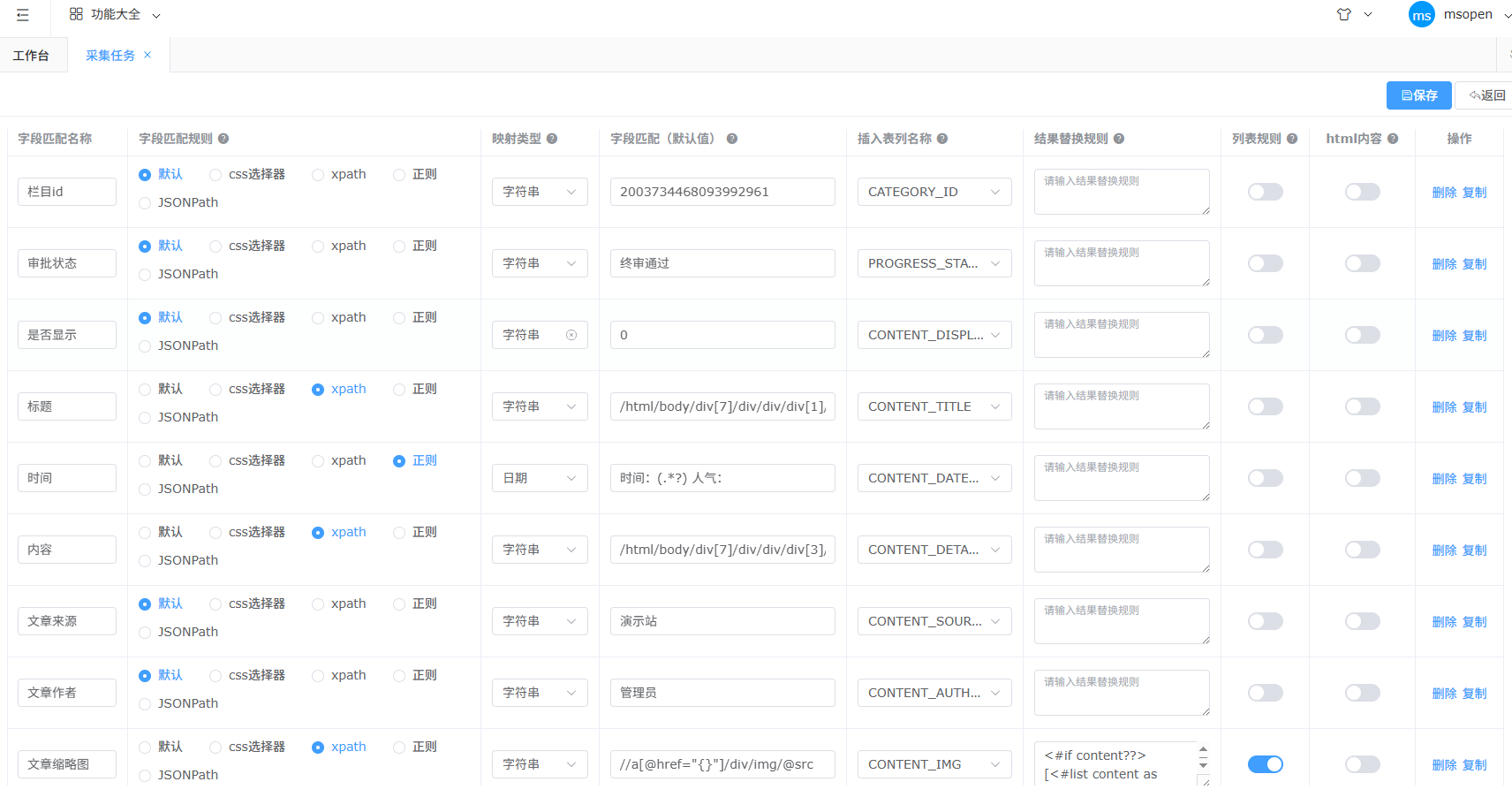
Task: Open 映射类型 dropdown in 时间 row
Action: click(539, 478)
